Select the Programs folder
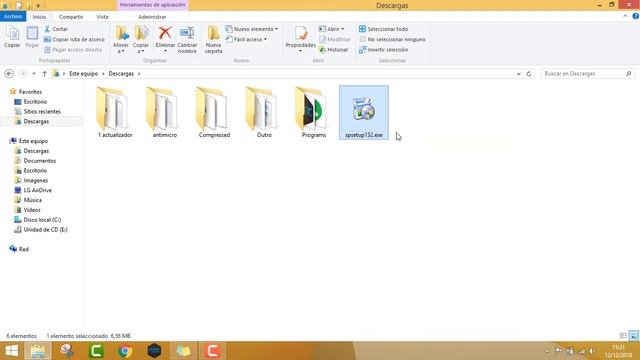The height and width of the screenshot is (360, 640). pos(314,112)
